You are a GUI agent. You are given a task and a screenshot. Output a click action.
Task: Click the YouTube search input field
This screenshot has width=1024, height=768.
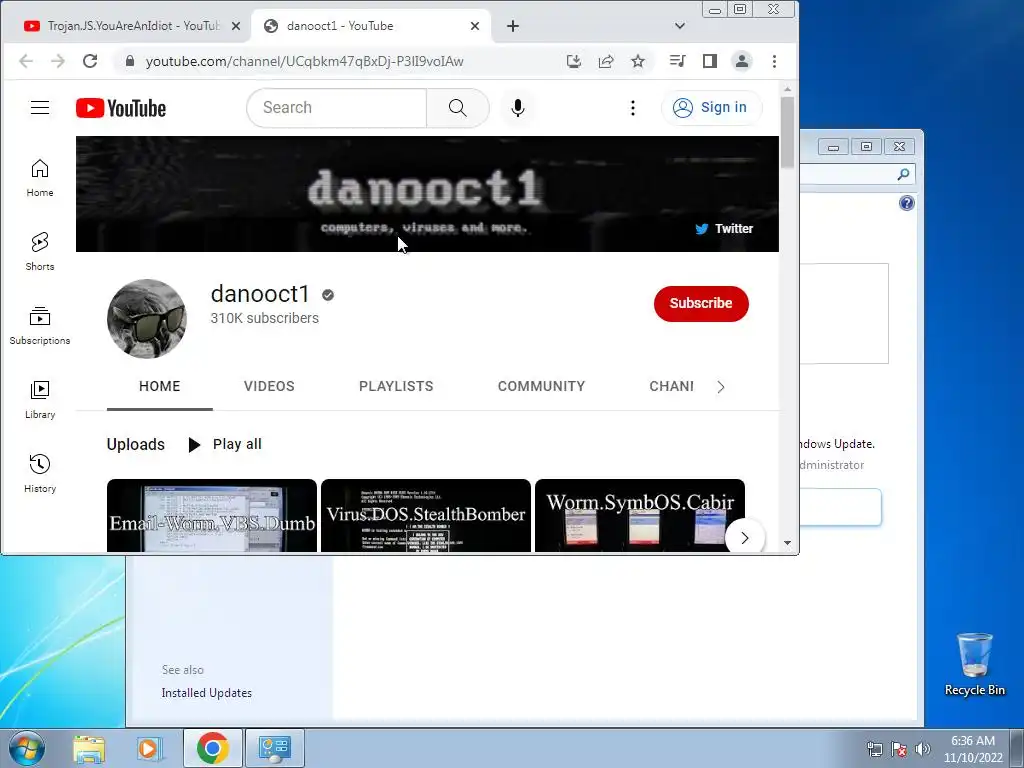(337, 108)
